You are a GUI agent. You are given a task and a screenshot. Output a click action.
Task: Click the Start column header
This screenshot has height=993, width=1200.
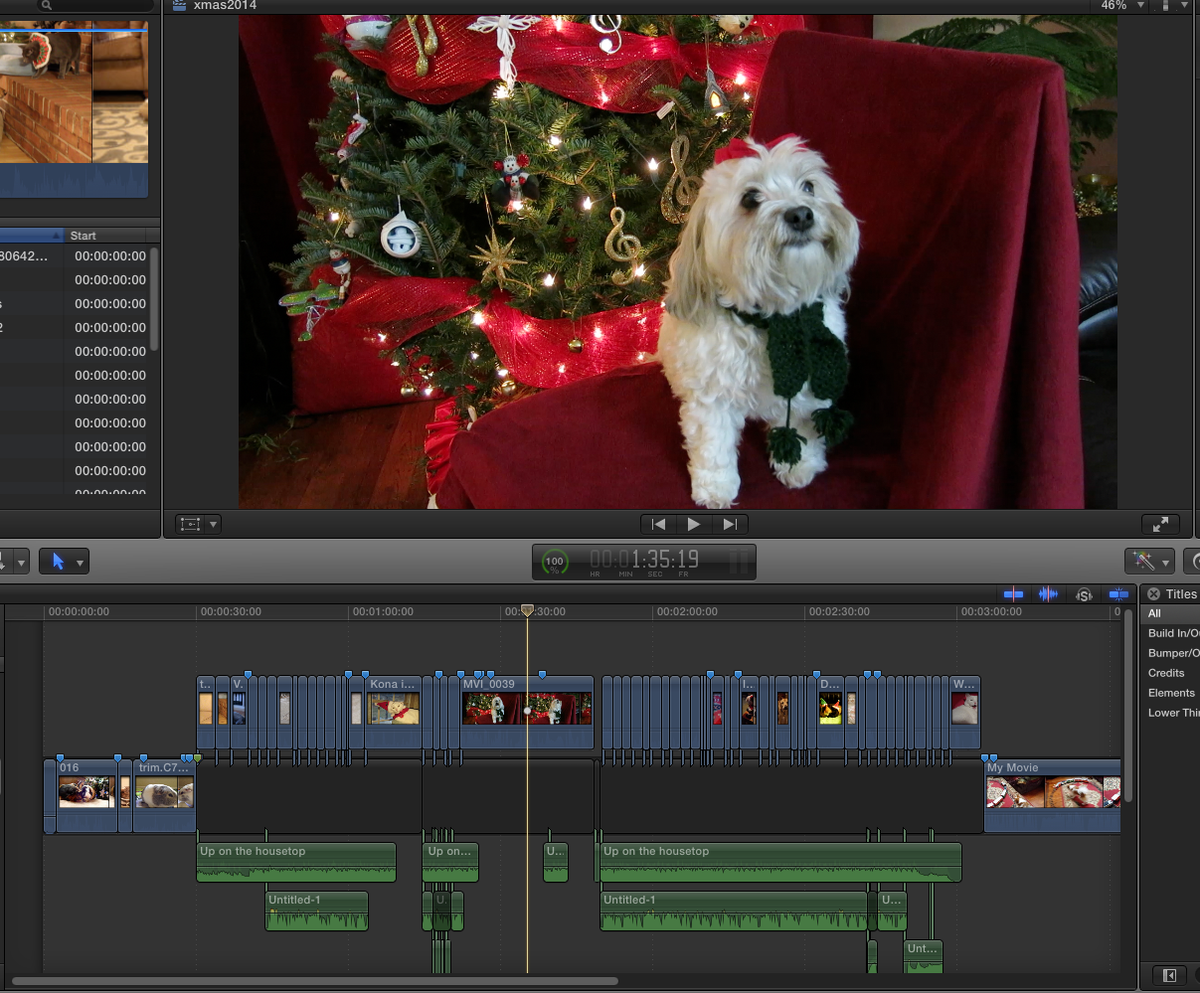click(x=105, y=236)
